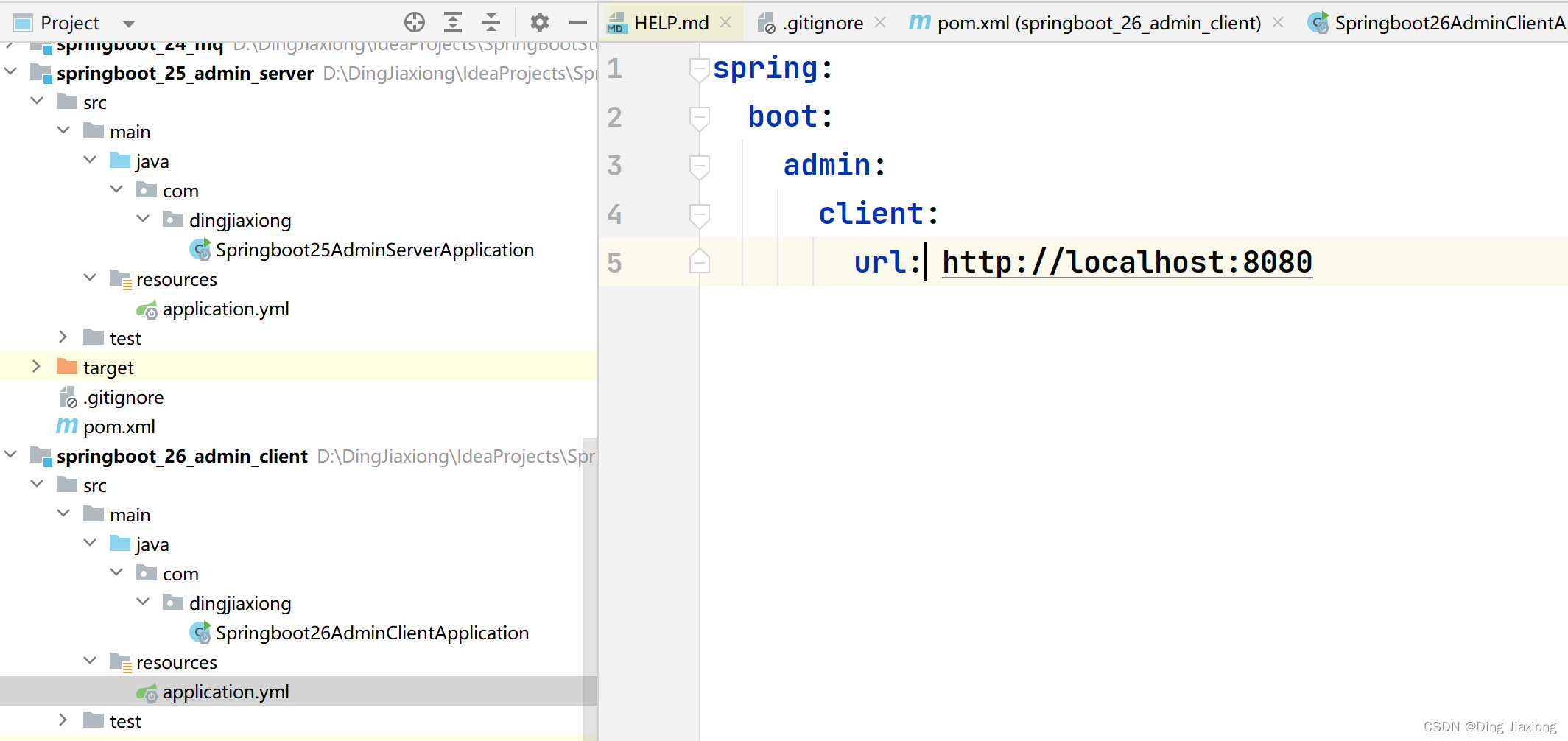Click the Project panel title label
This screenshot has height=741, width=1568.
[x=70, y=24]
